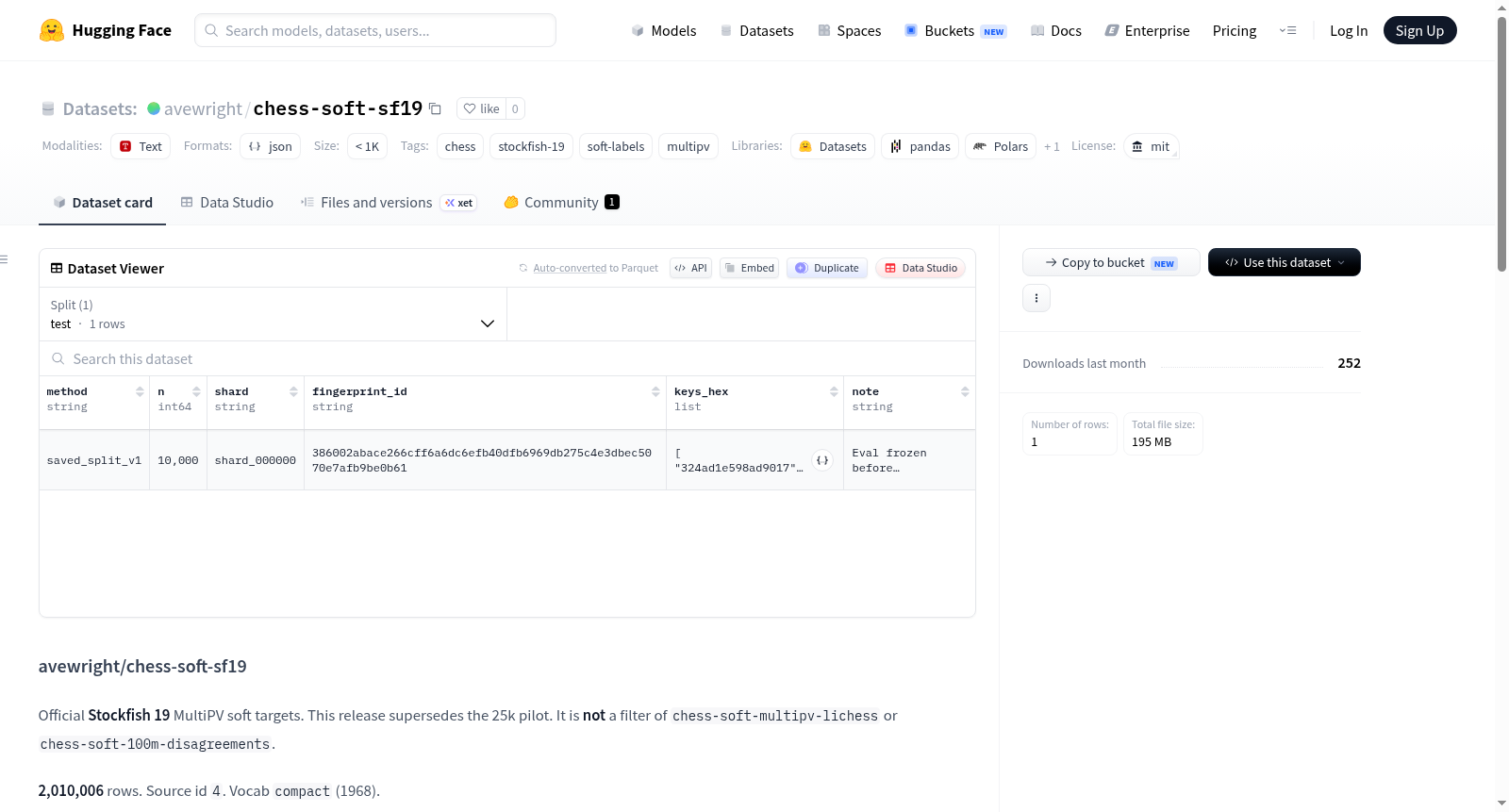Viewport: 1509px width, 812px height.
Task: Click the avewright/chess-soft-sf19 card heading
Action: pos(142,666)
